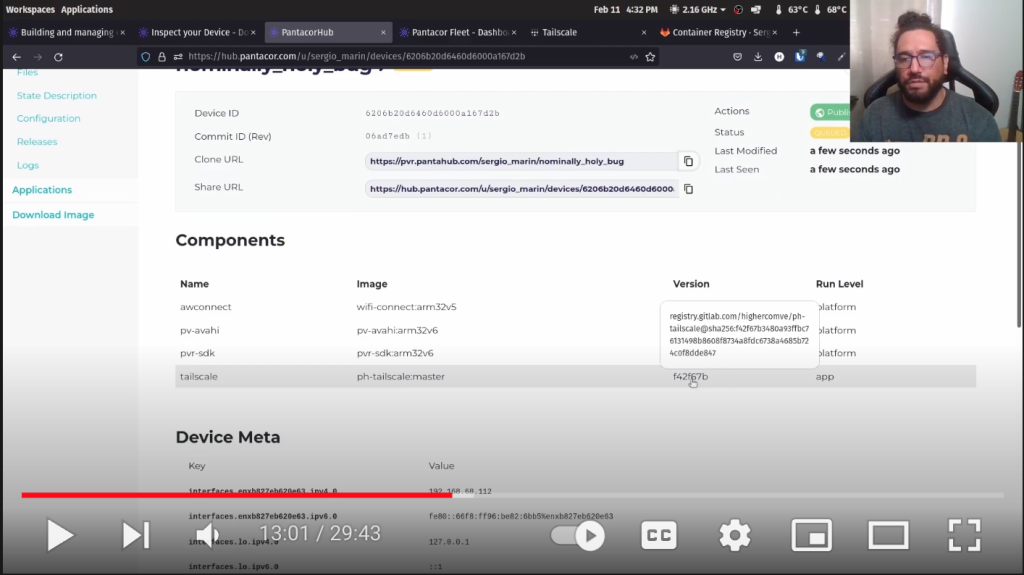Viewport: 1024px width, 575px height.
Task: Open the Workspaces menu
Action: 30,9
